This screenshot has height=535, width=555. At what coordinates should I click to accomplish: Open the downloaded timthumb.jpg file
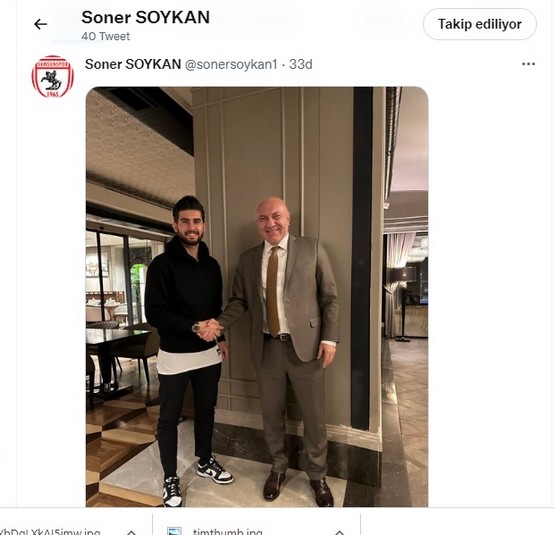click(x=228, y=531)
